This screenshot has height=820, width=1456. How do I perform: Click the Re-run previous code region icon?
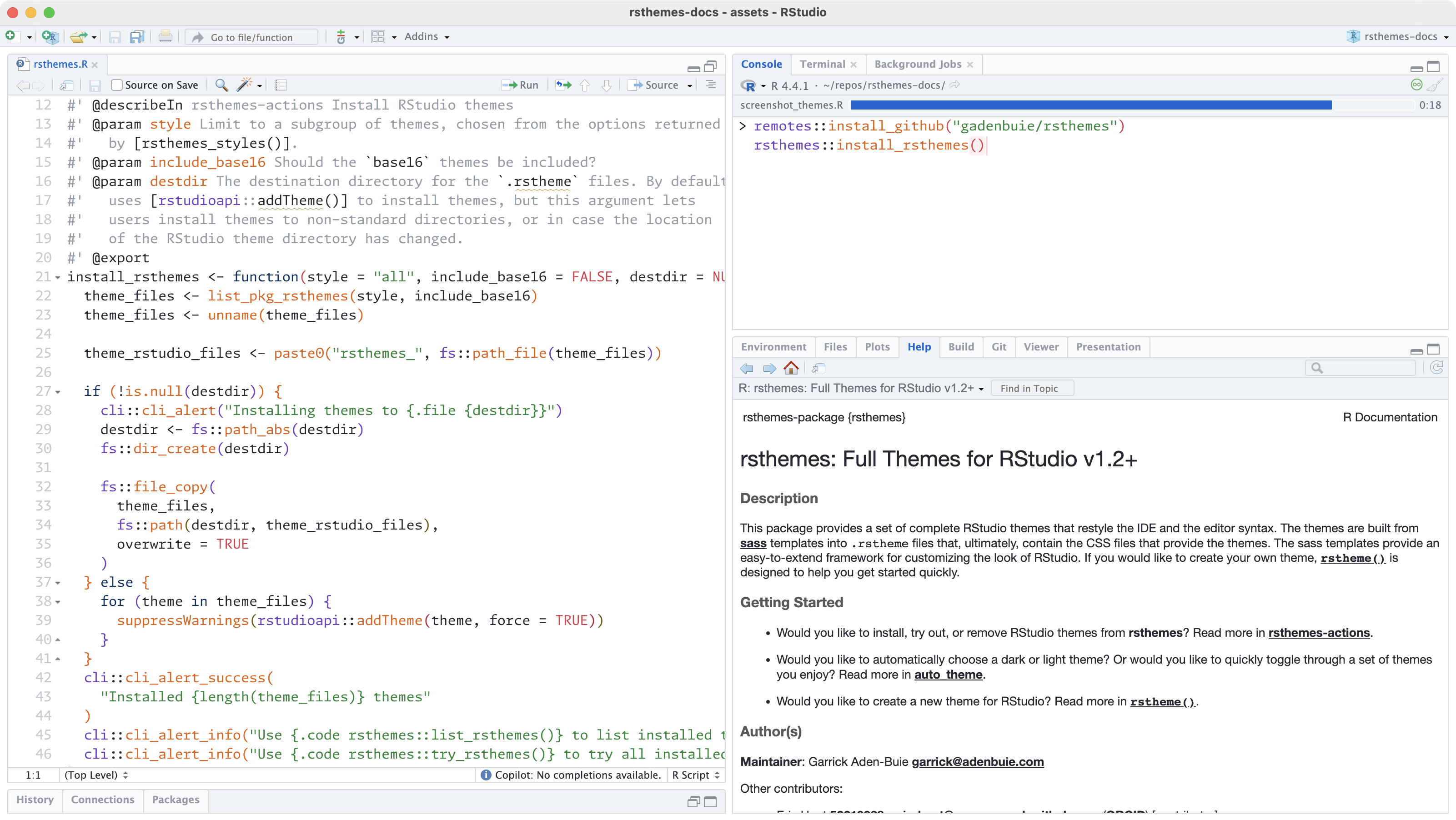563,85
